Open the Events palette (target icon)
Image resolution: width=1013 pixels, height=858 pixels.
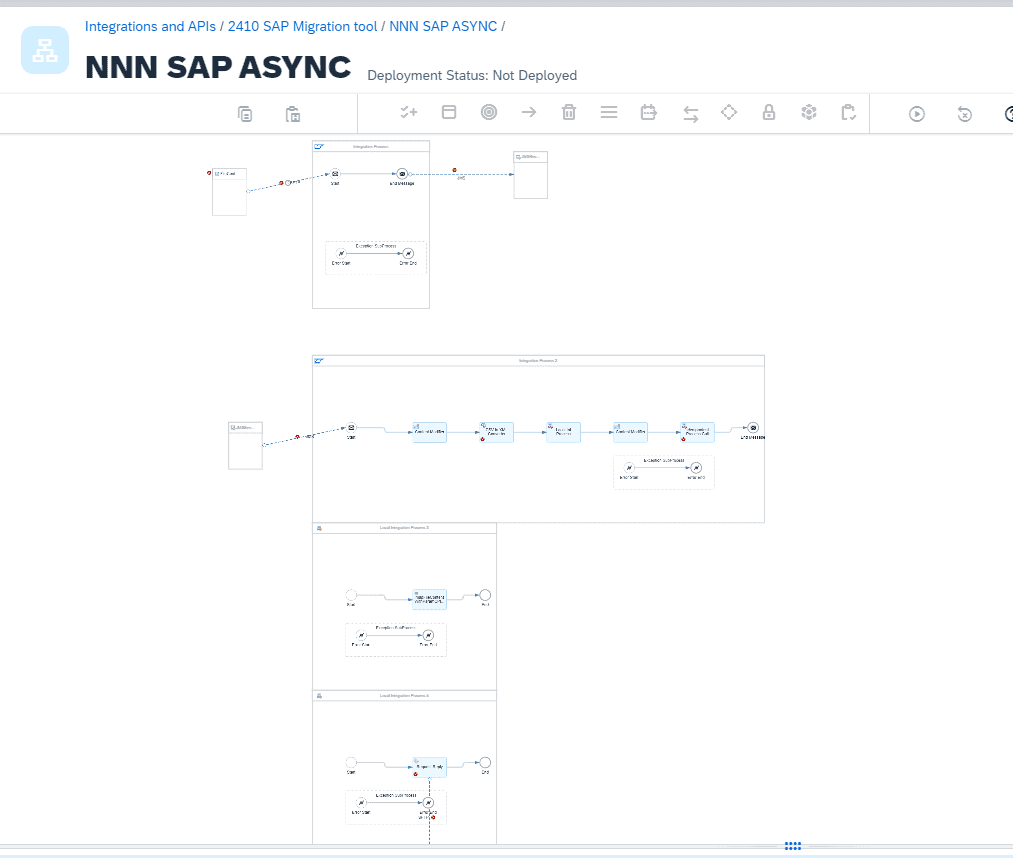(489, 112)
